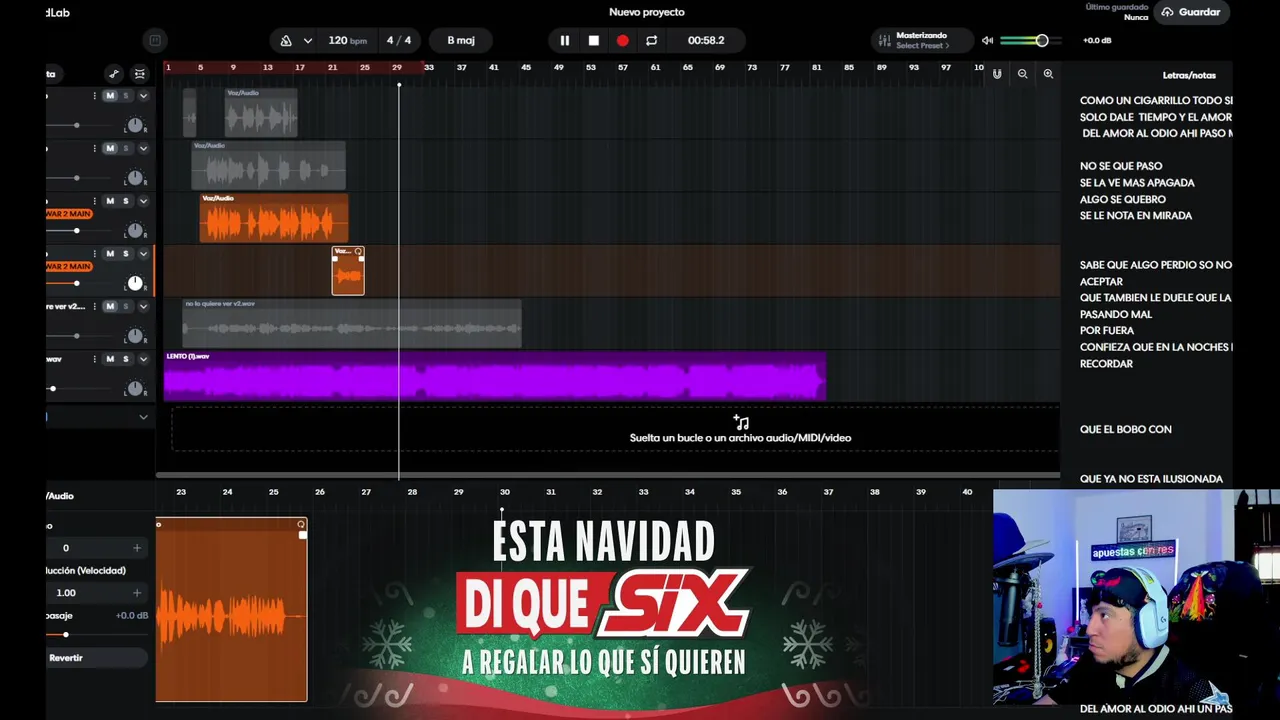Solo the LENTO wav track
The width and height of the screenshot is (1280, 720).
coord(126,359)
